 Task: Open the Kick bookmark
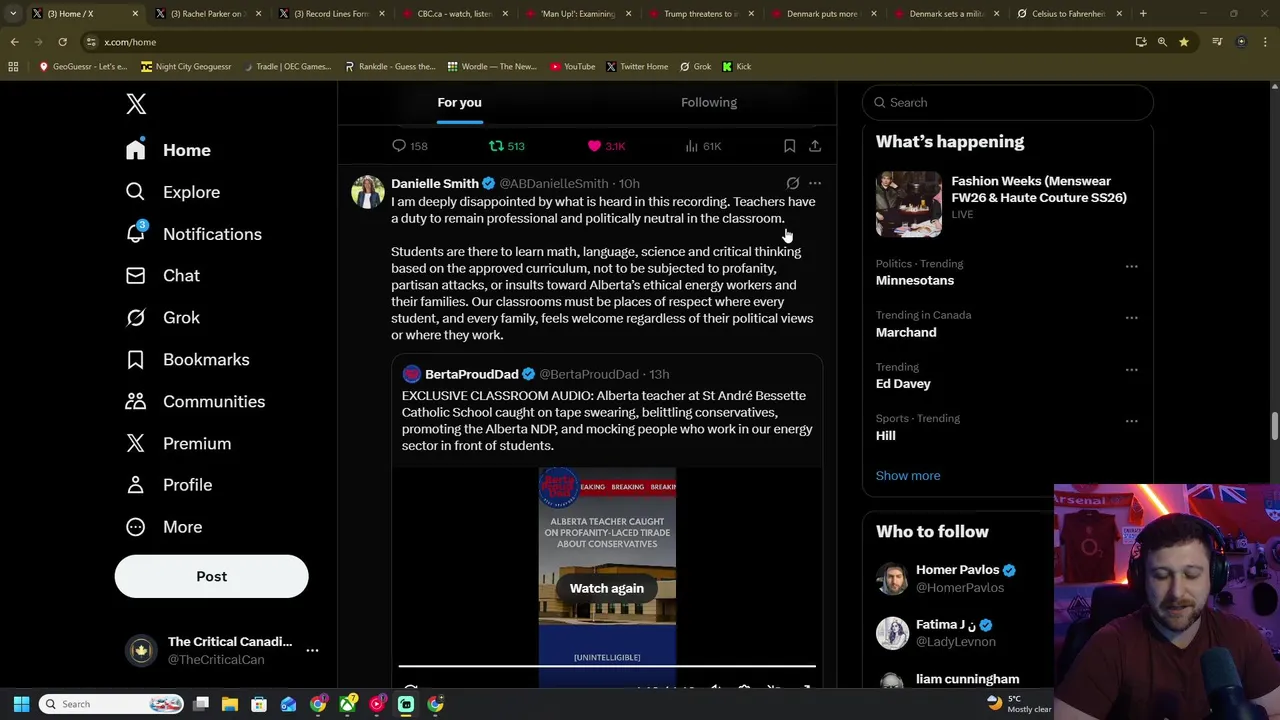click(x=736, y=67)
